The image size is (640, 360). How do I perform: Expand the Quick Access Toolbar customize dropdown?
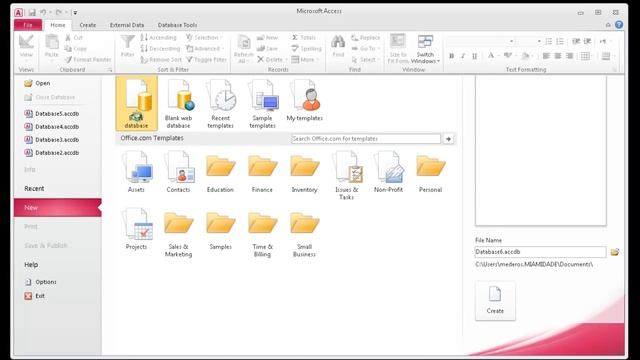tap(76, 13)
